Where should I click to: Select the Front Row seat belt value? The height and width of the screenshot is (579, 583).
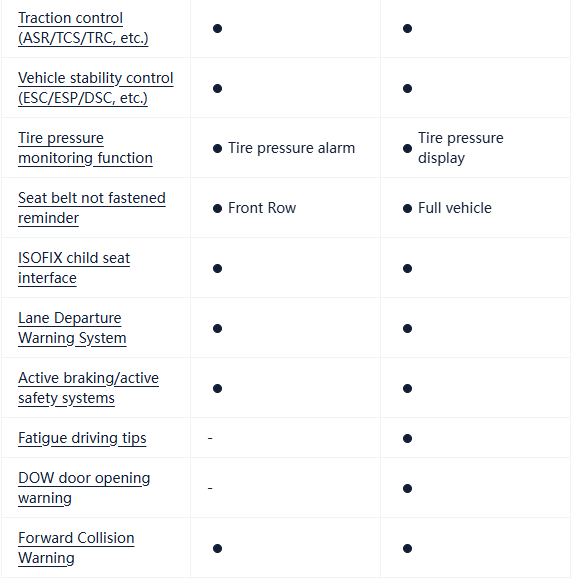click(x=262, y=208)
